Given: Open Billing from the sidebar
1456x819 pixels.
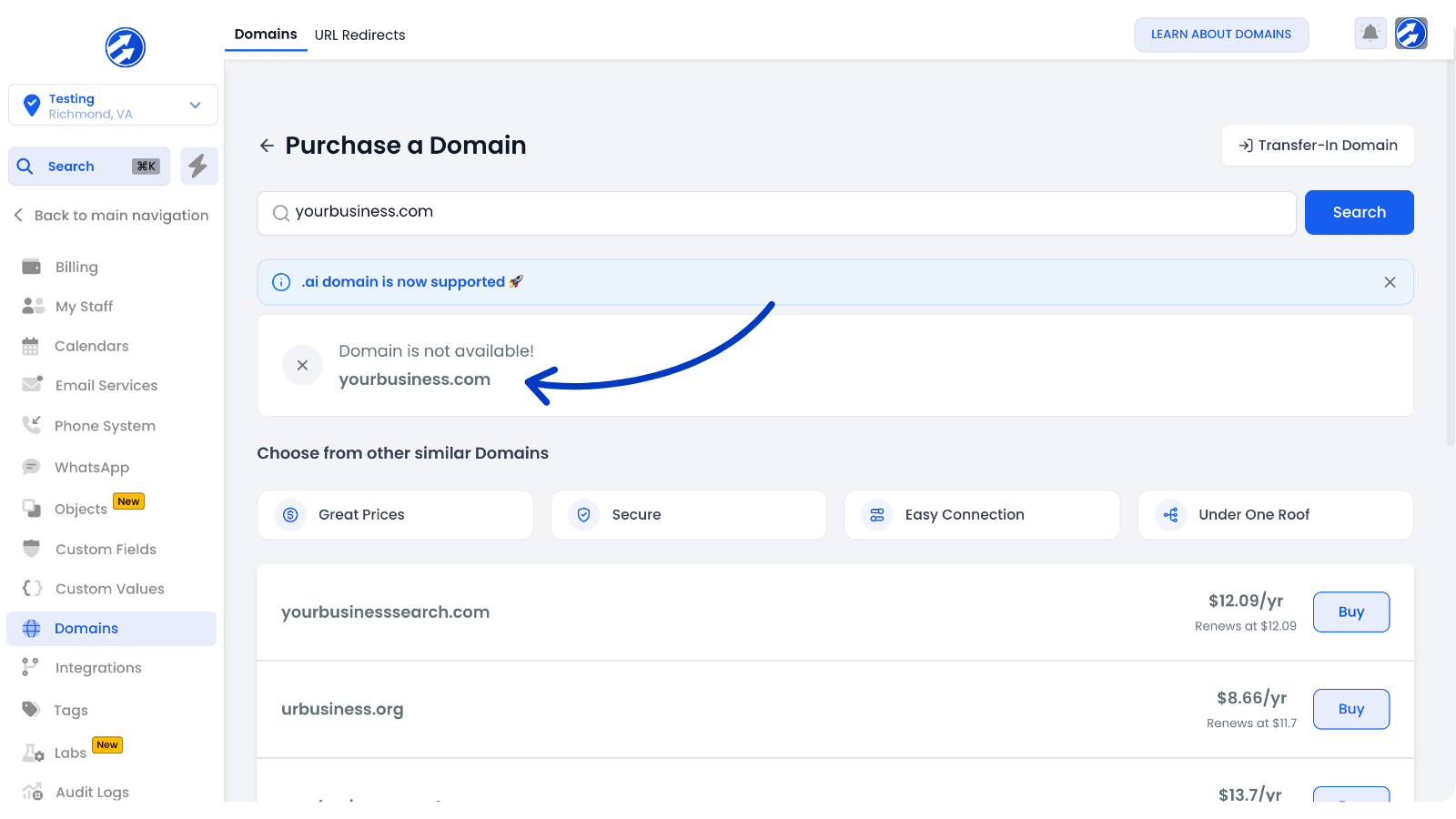Looking at the screenshot, I should point(76,268).
